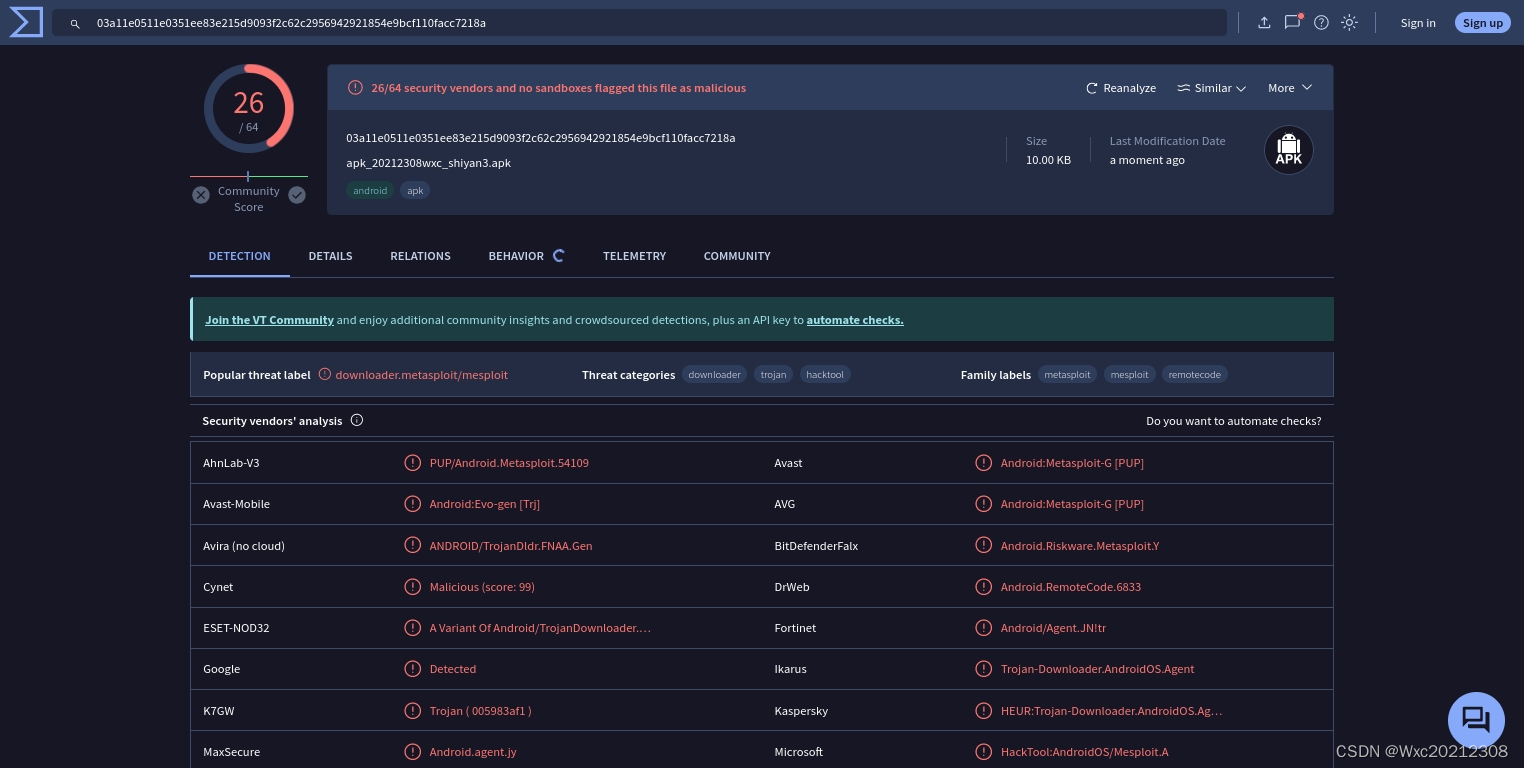This screenshot has height=768, width=1524.
Task: Click the metasploit family label chip
Action: coord(1067,374)
